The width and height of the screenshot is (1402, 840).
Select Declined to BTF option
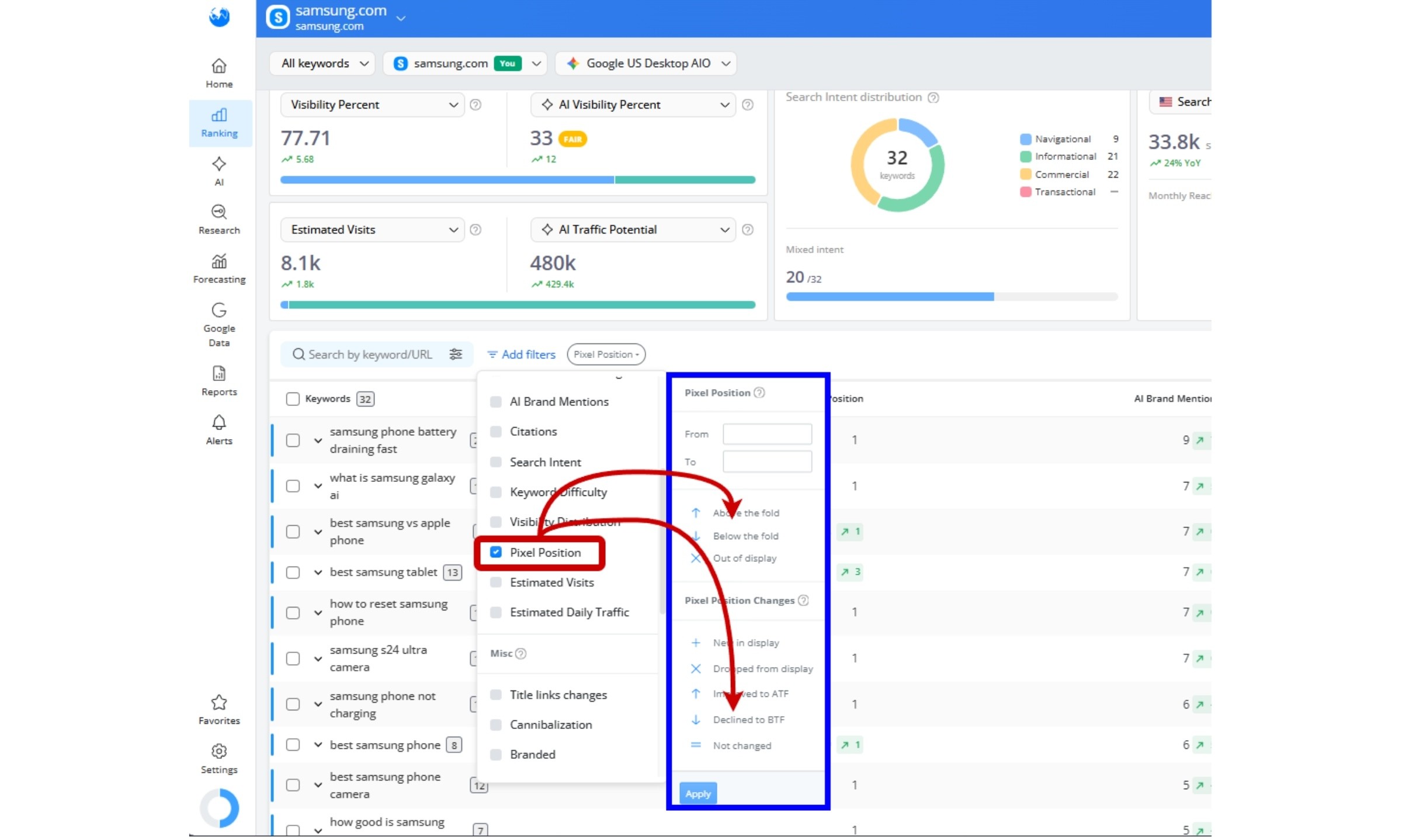tap(748, 720)
